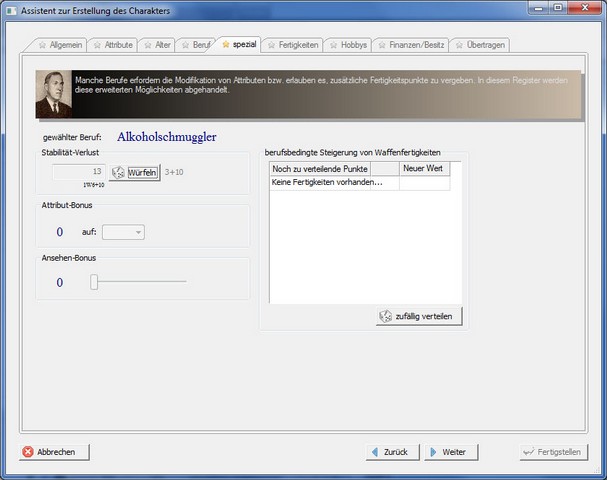Click the star icon on Hobbys tab

tap(334, 45)
